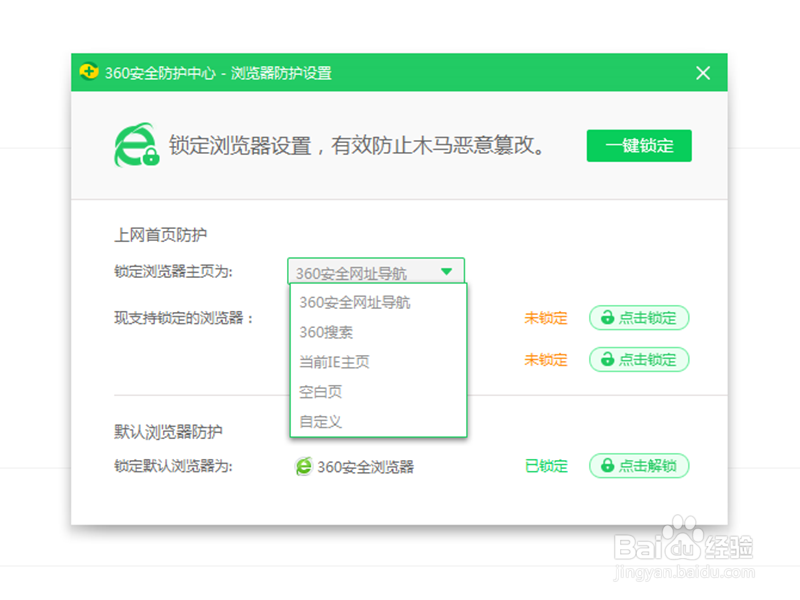Click the second orange 未锁定 status text

pos(545,360)
